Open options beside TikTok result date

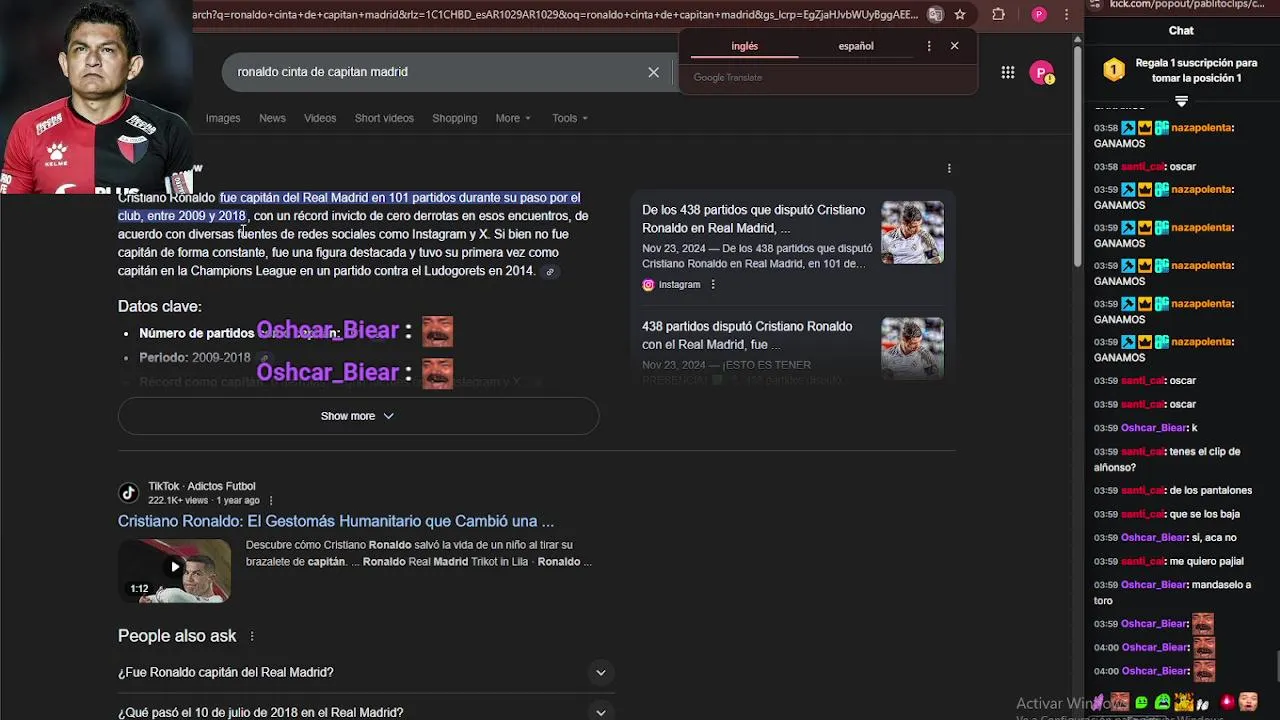click(x=271, y=500)
